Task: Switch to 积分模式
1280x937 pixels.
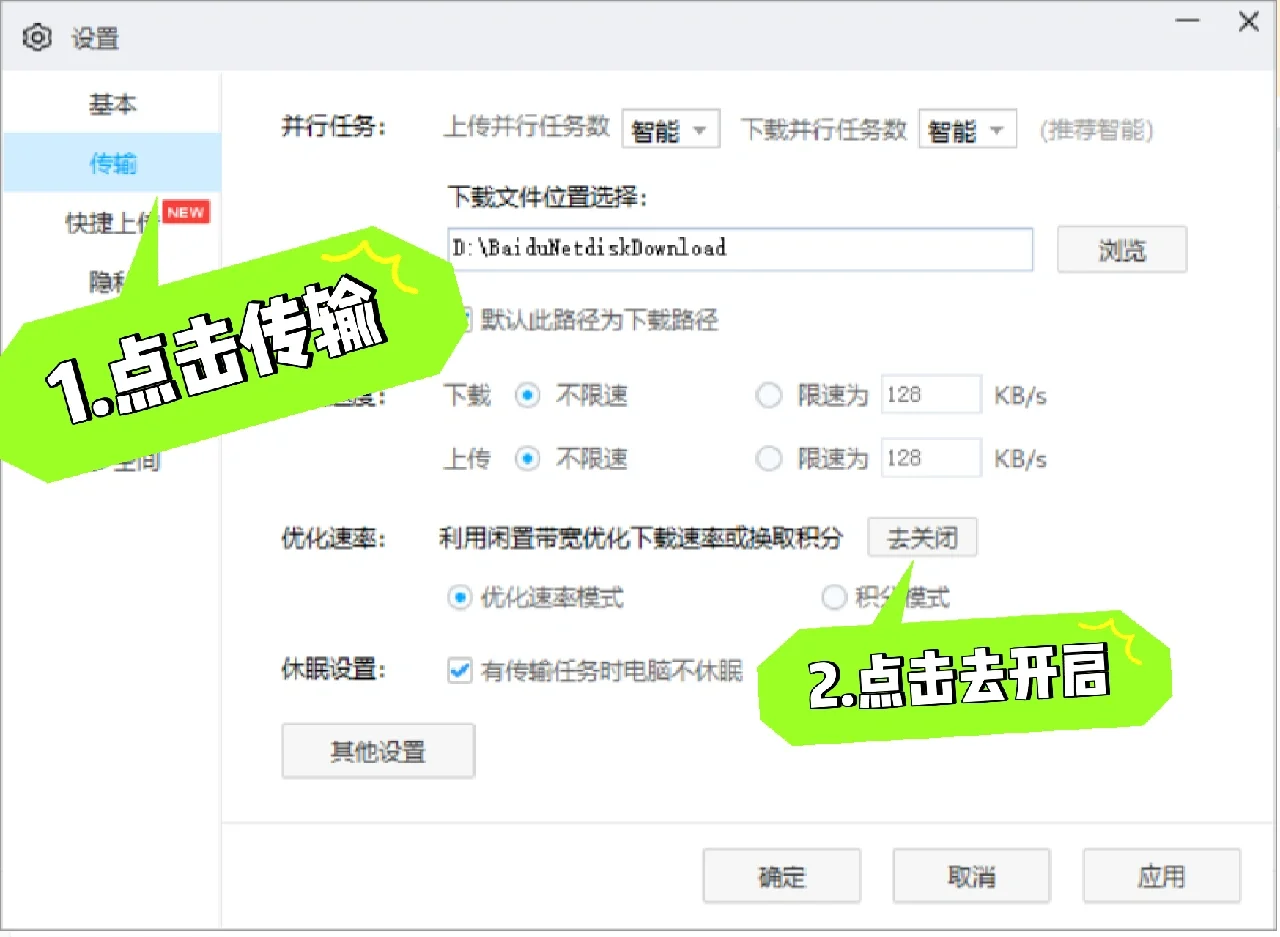Action: click(x=835, y=597)
